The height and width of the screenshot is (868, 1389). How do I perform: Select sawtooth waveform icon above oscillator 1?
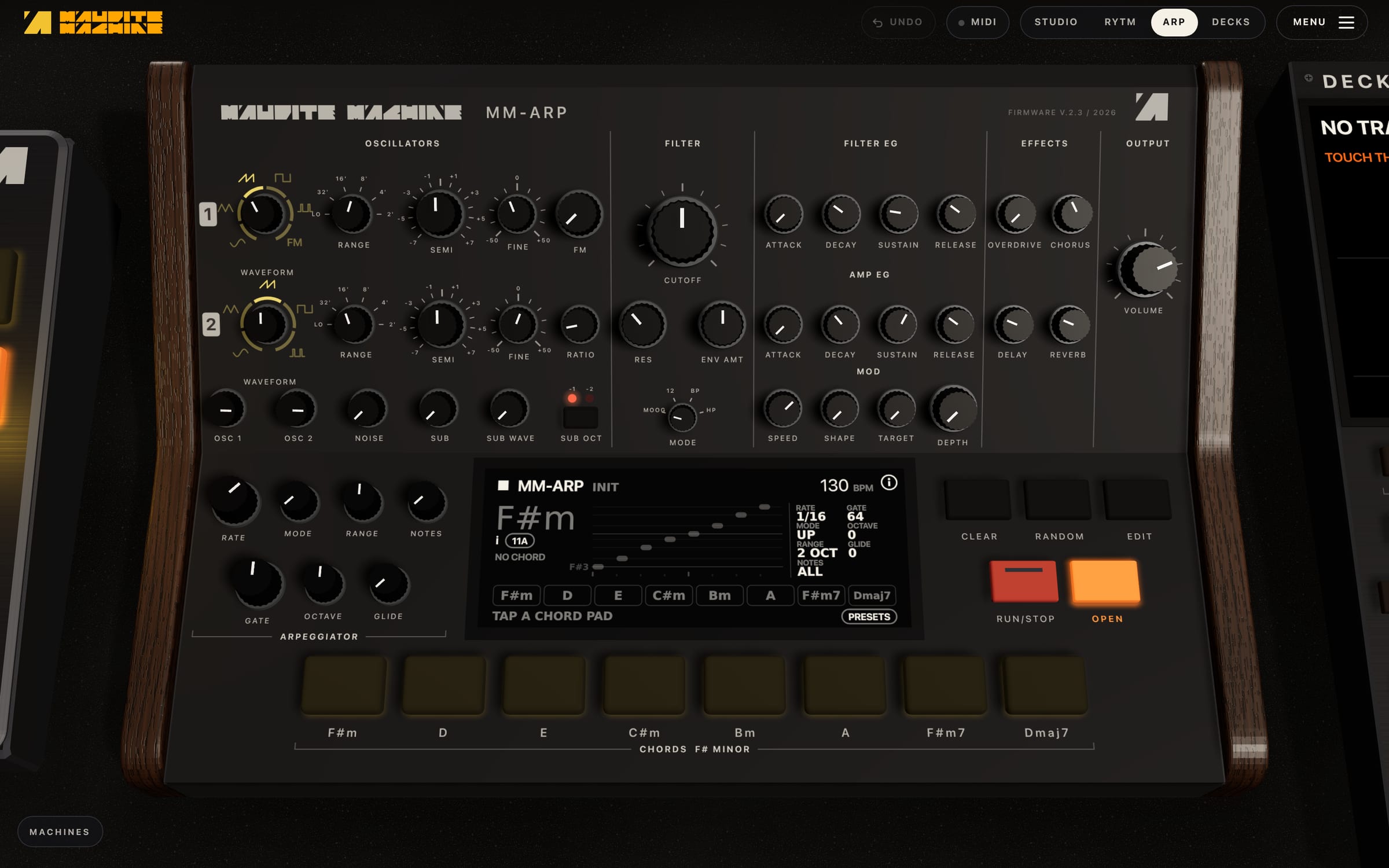click(247, 178)
